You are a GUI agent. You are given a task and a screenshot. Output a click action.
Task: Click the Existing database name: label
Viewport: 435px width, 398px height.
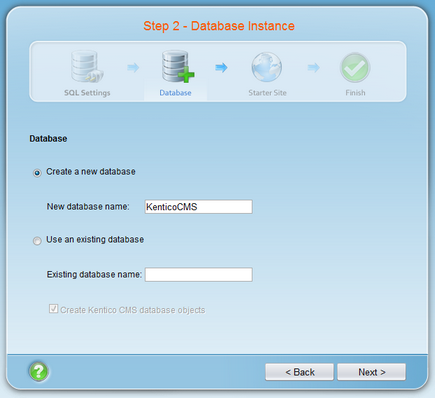pos(94,275)
